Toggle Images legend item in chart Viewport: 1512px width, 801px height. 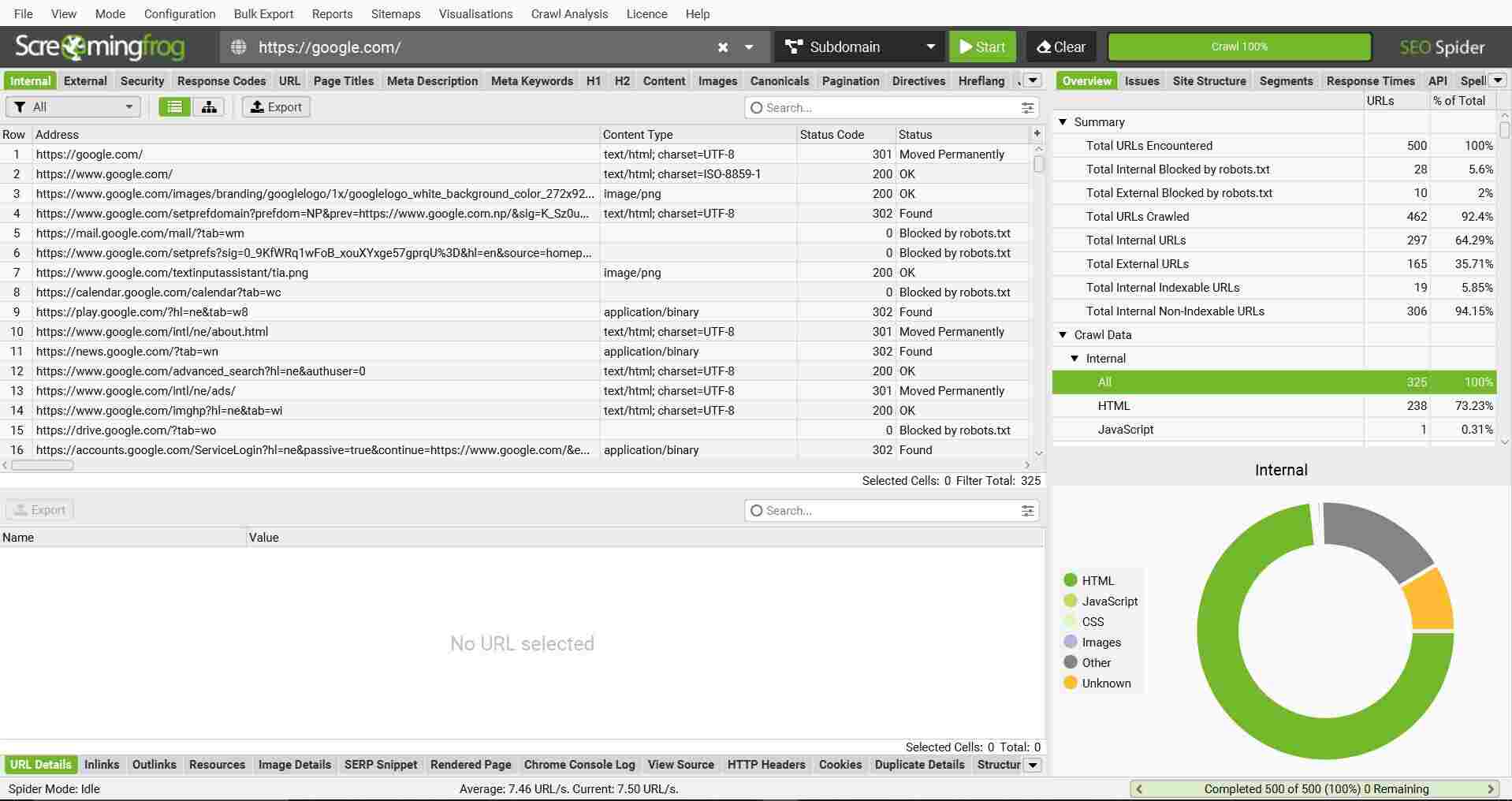(1092, 642)
